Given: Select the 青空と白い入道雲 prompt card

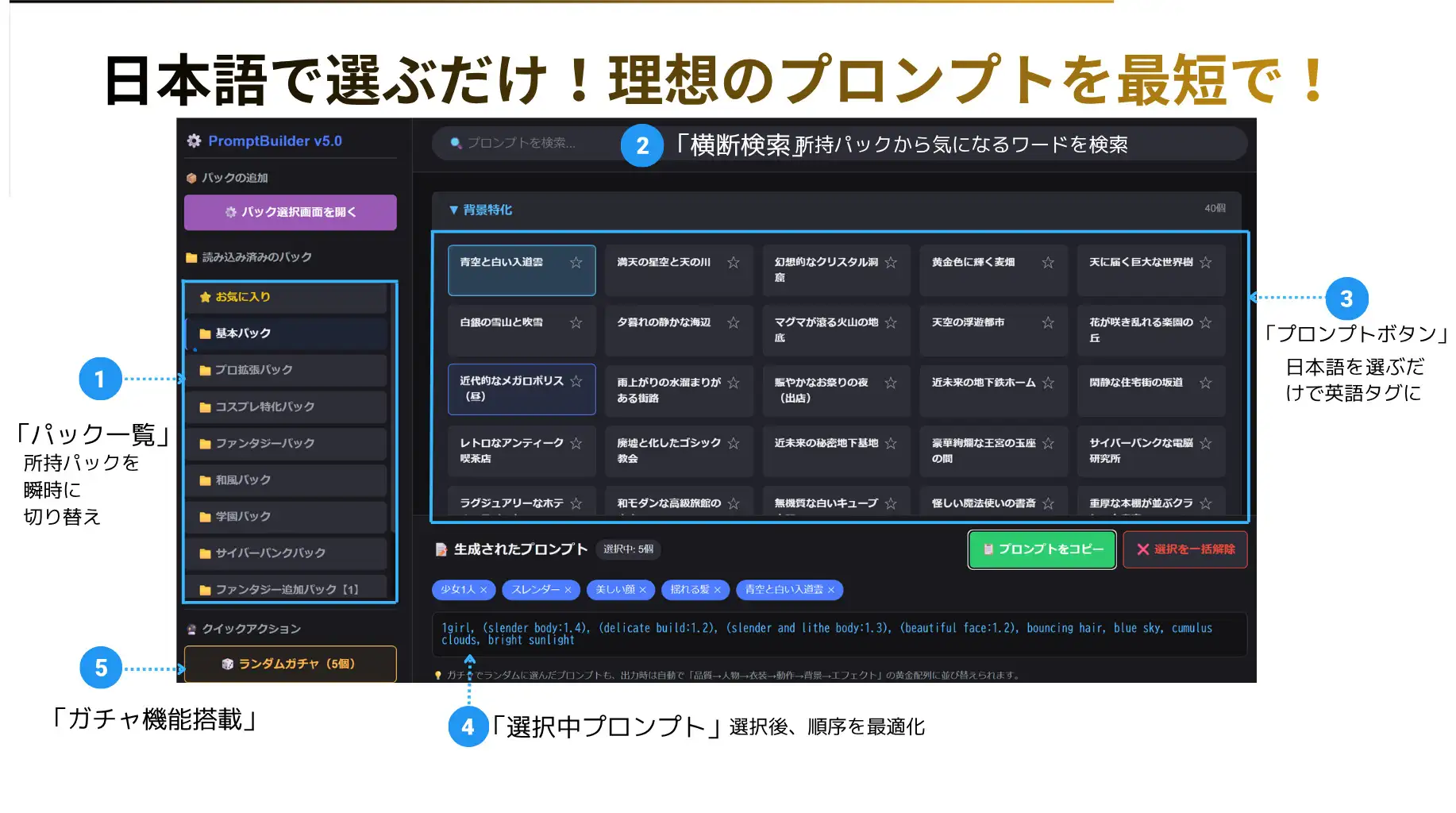Looking at the screenshot, I should tap(522, 270).
